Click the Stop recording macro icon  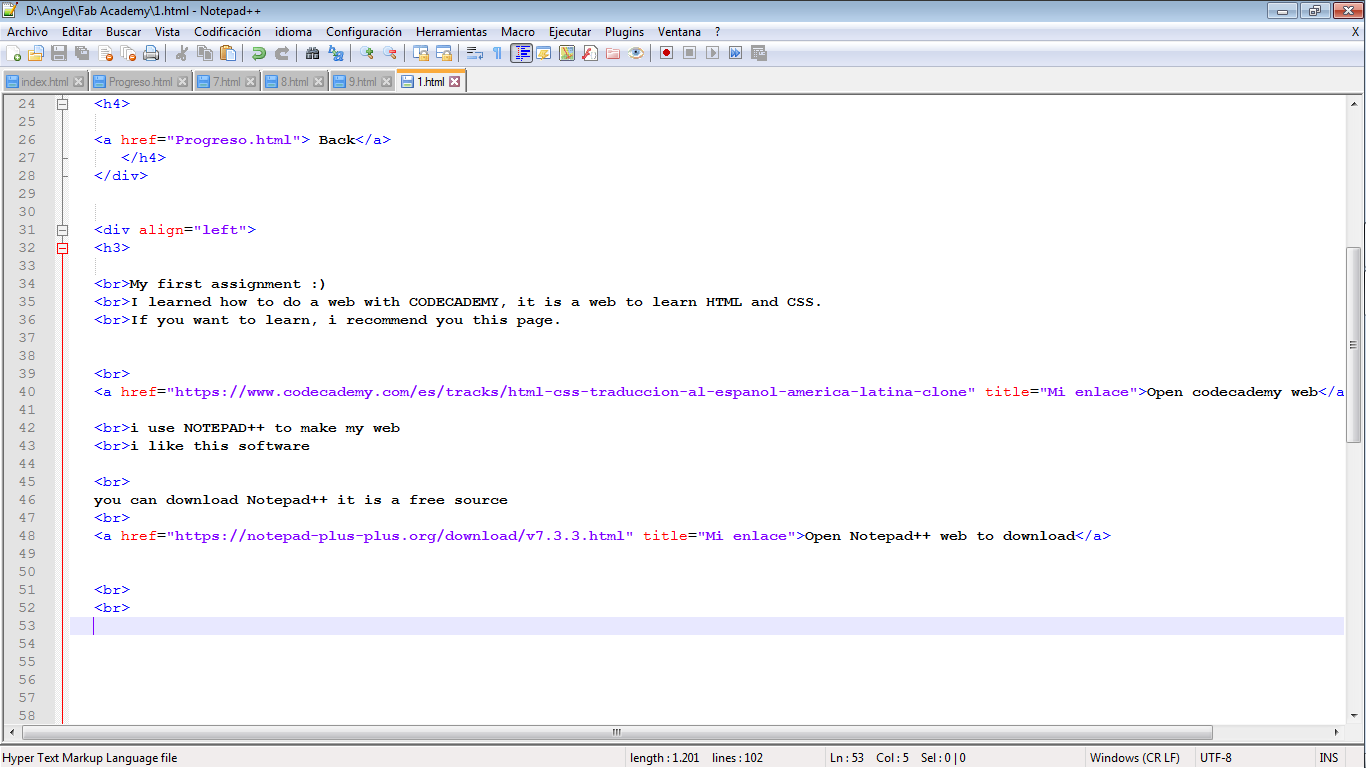coord(690,53)
